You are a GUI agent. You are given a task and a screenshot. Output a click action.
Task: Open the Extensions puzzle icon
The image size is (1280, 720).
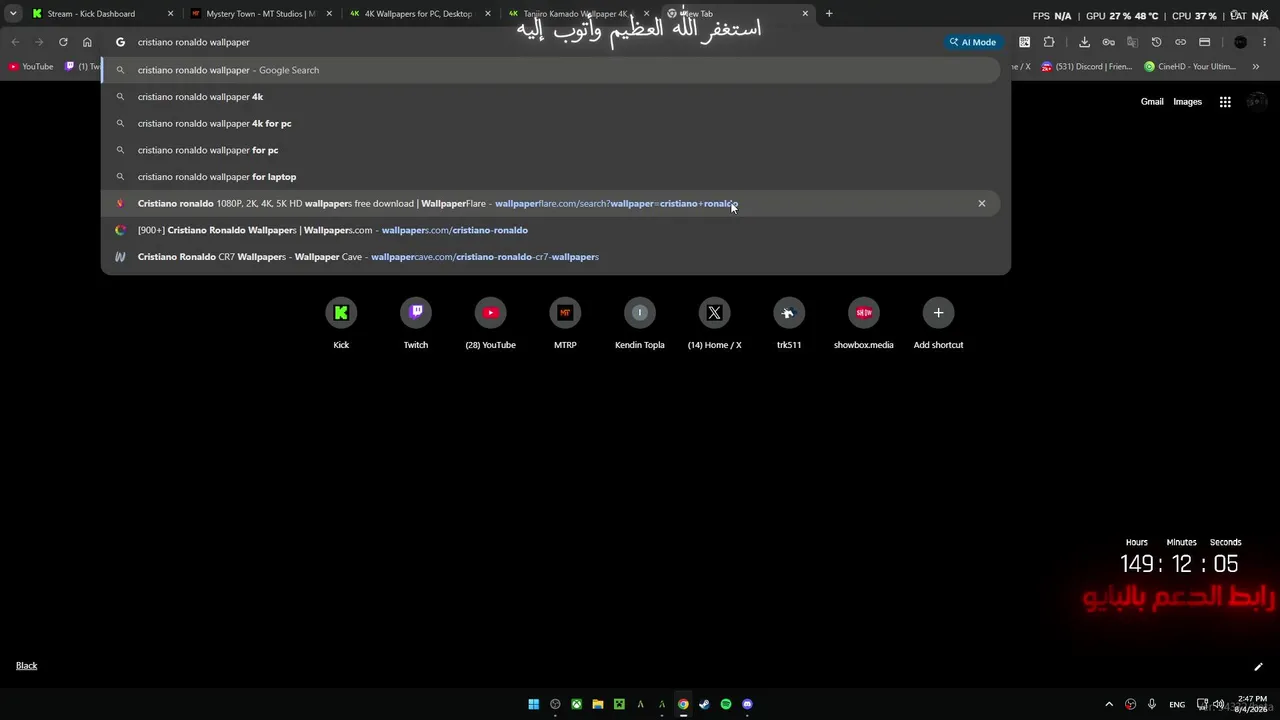[1049, 42]
